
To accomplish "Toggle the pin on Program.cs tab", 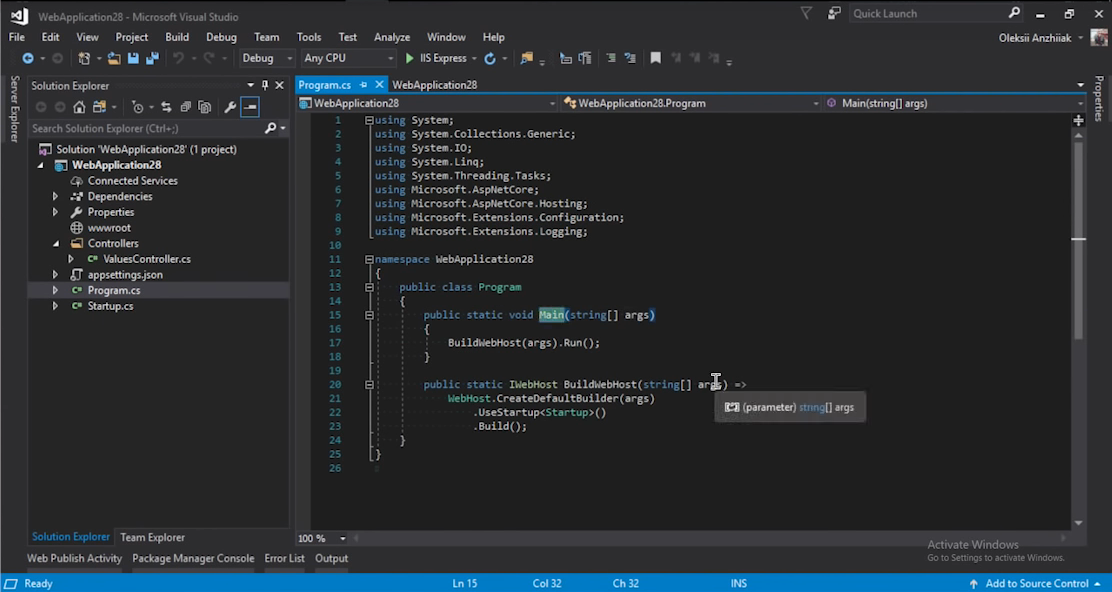I will click(364, 85).
